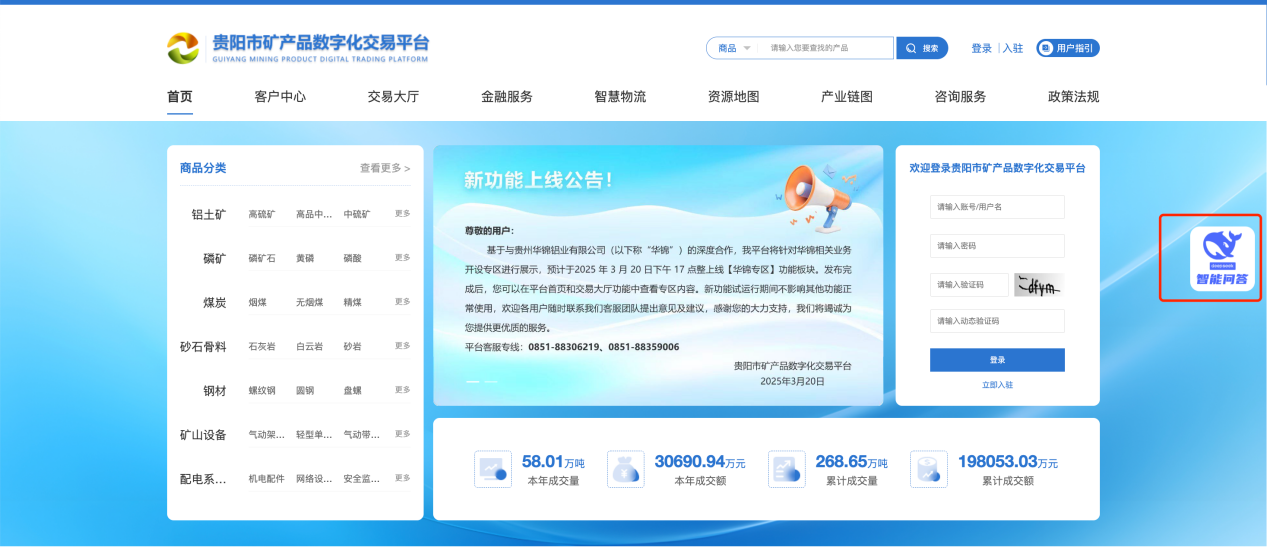
Task: Click the 本年成交量 statistics icon
Action: tap(492, 469)
